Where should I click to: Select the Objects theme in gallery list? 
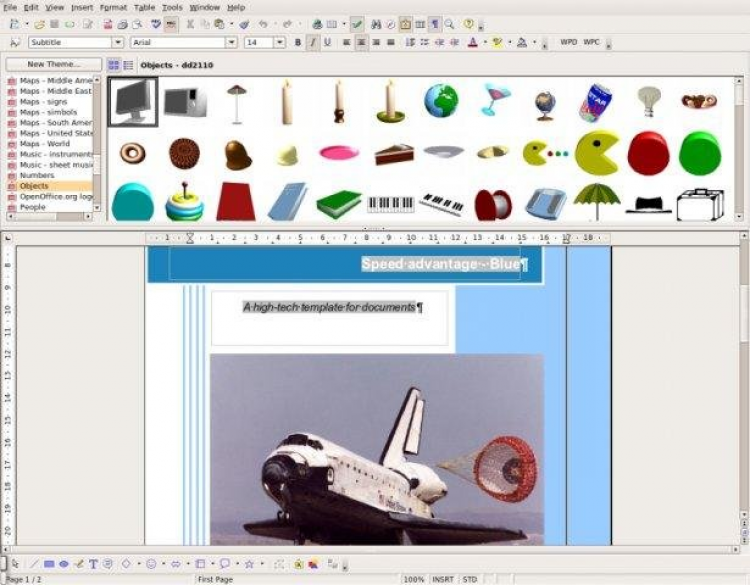(x=50, y=186)
